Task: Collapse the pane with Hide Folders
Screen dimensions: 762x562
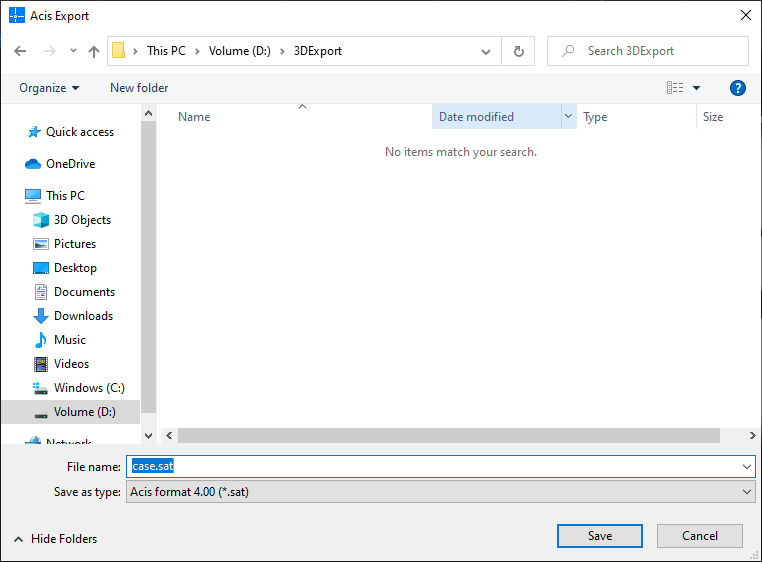Action: 56,539
